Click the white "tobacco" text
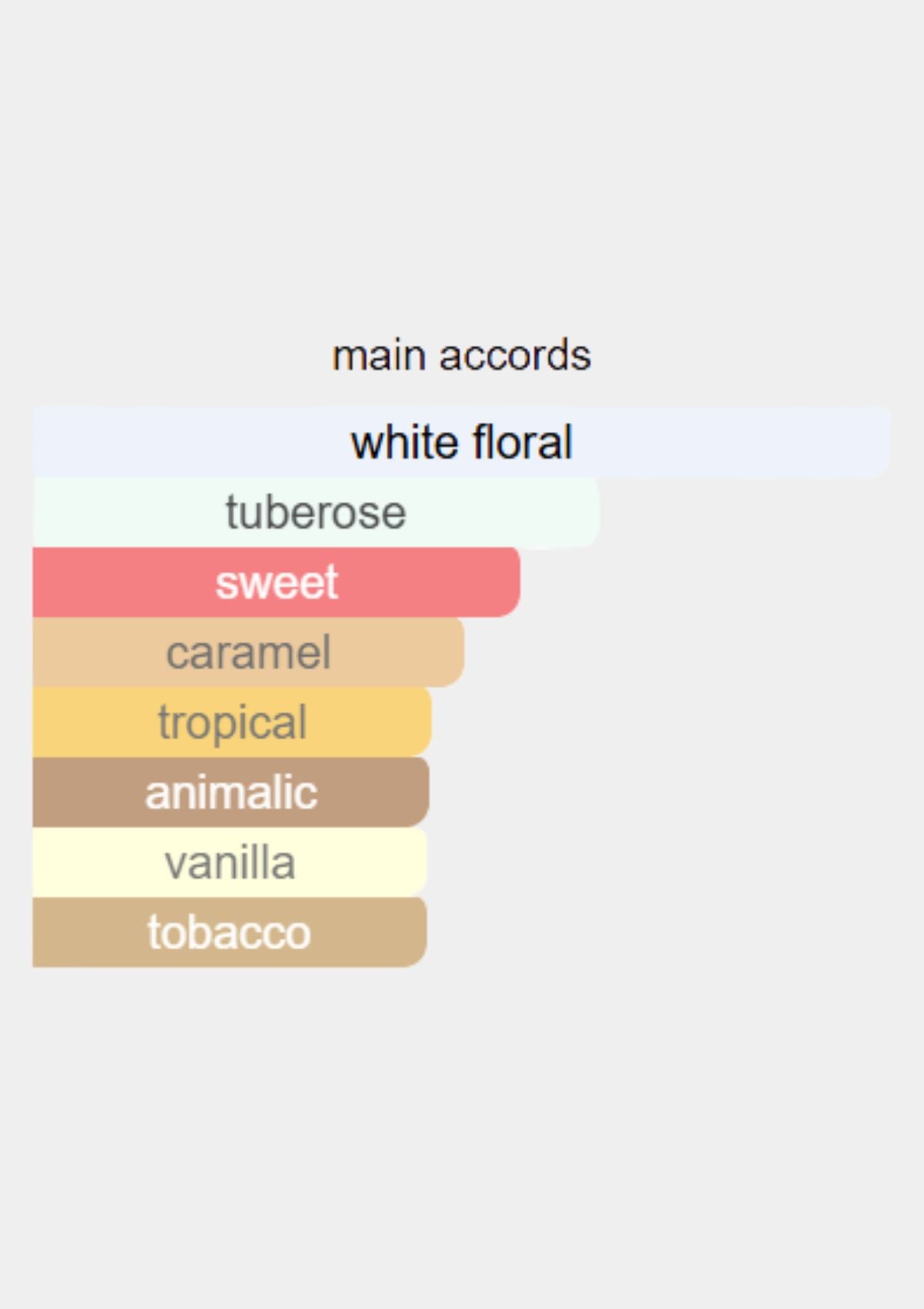The width and height of the screenshot is (924, 1309). [229, 932]
